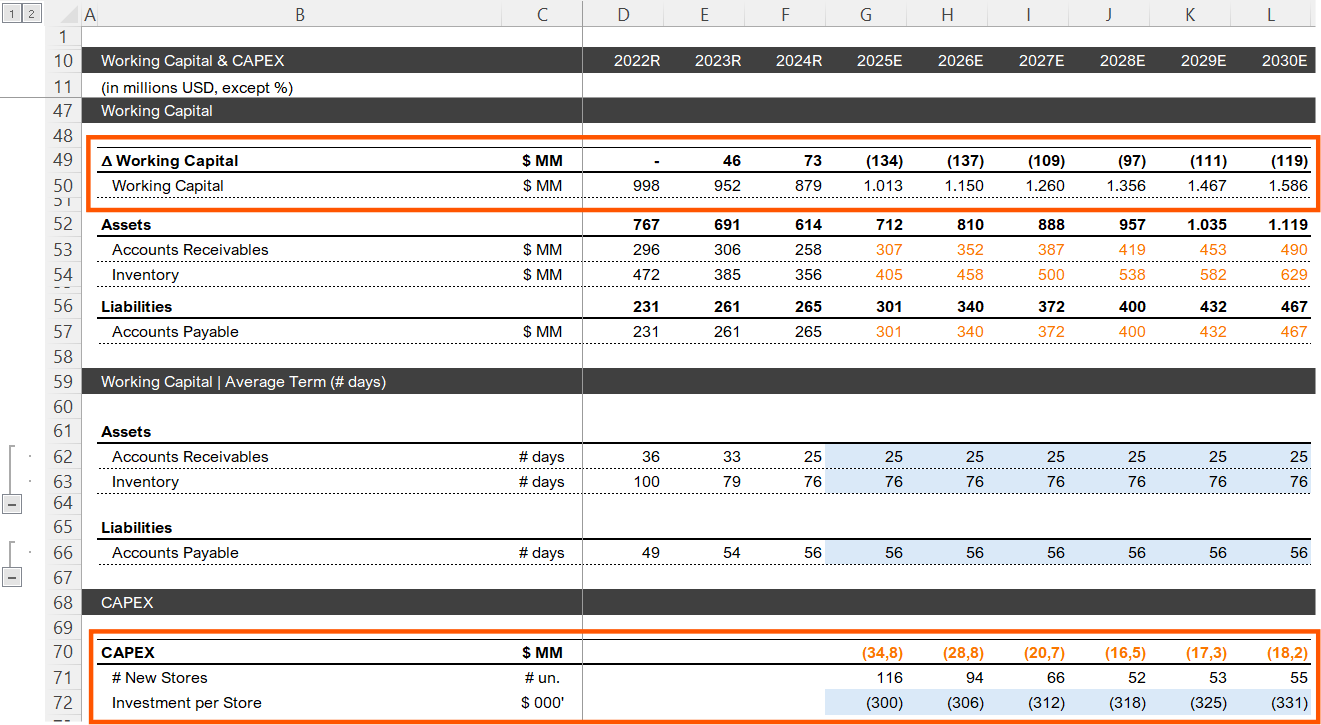Select the Working Capital & CAPEX header cell
This screenshot has width=1321, height=725.
click(x=200, y=60)
